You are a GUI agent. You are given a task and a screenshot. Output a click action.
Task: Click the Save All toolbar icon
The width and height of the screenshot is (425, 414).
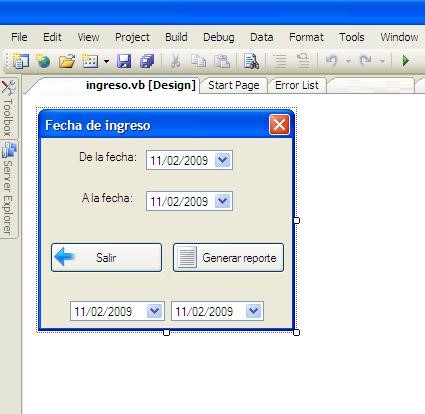pos(147,61)
